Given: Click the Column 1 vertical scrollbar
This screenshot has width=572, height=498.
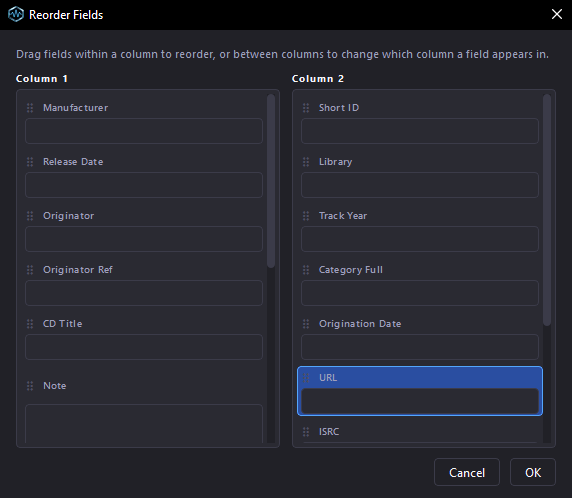Looking at the screenshot, I should click(x=271, y=181).
